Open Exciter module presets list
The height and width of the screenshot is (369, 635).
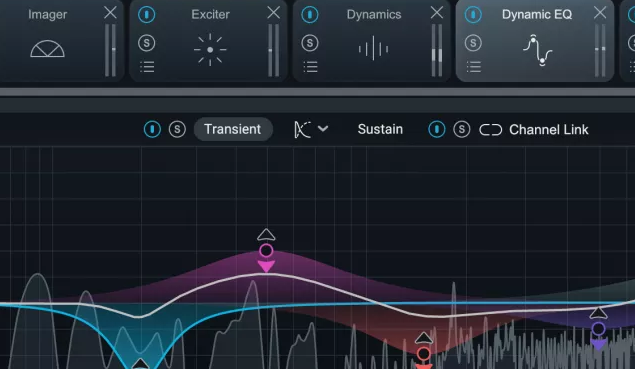147,67
